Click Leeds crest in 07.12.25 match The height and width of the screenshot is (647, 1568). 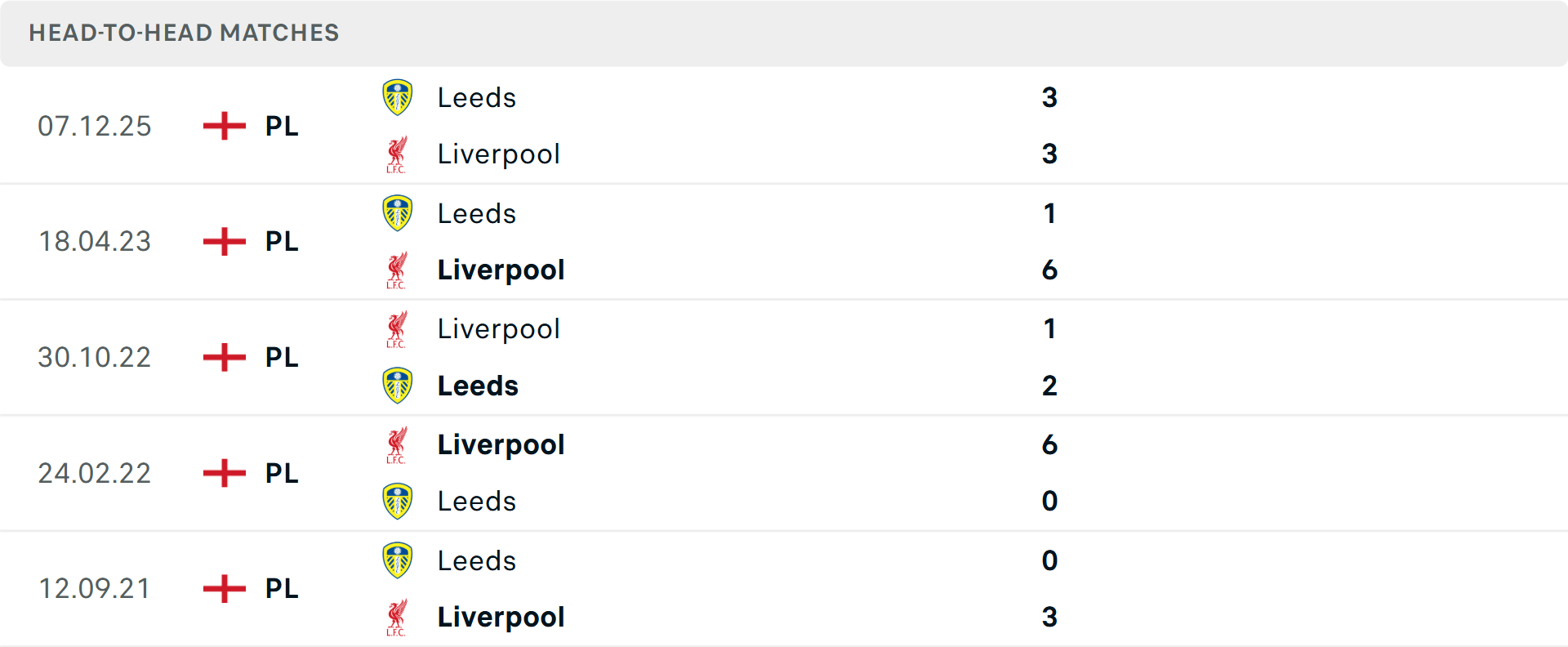(398, 97)
